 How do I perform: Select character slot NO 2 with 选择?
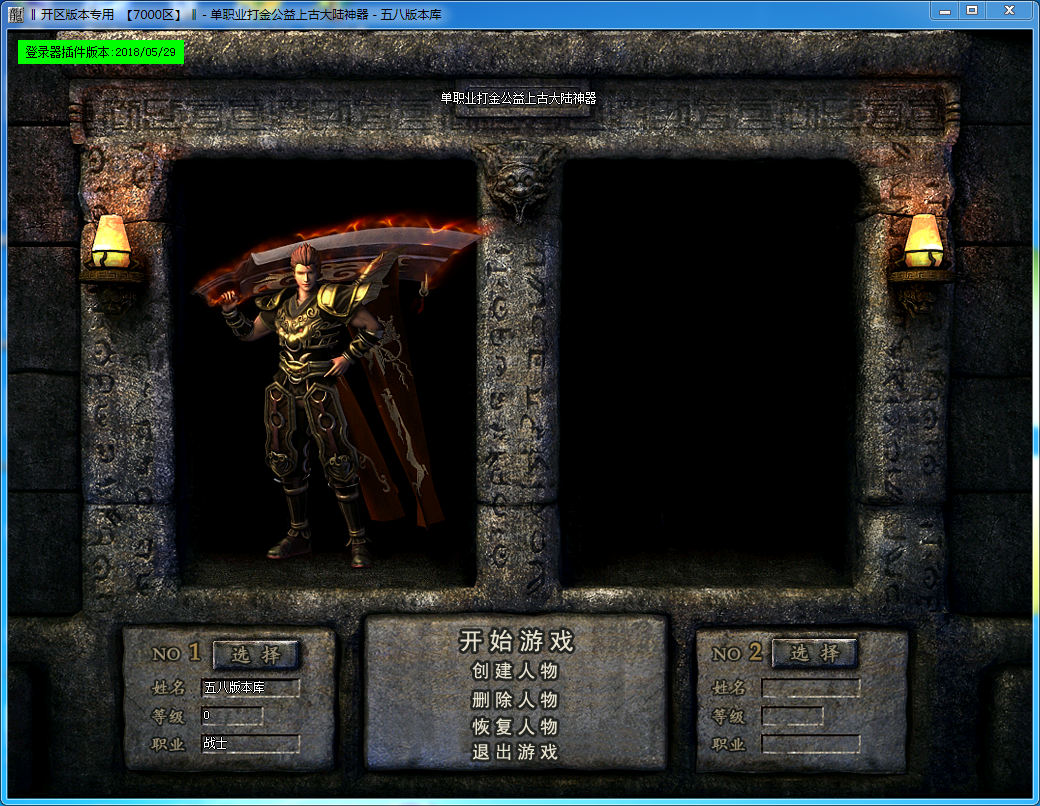pyautogui.click(x=815, y=653)
